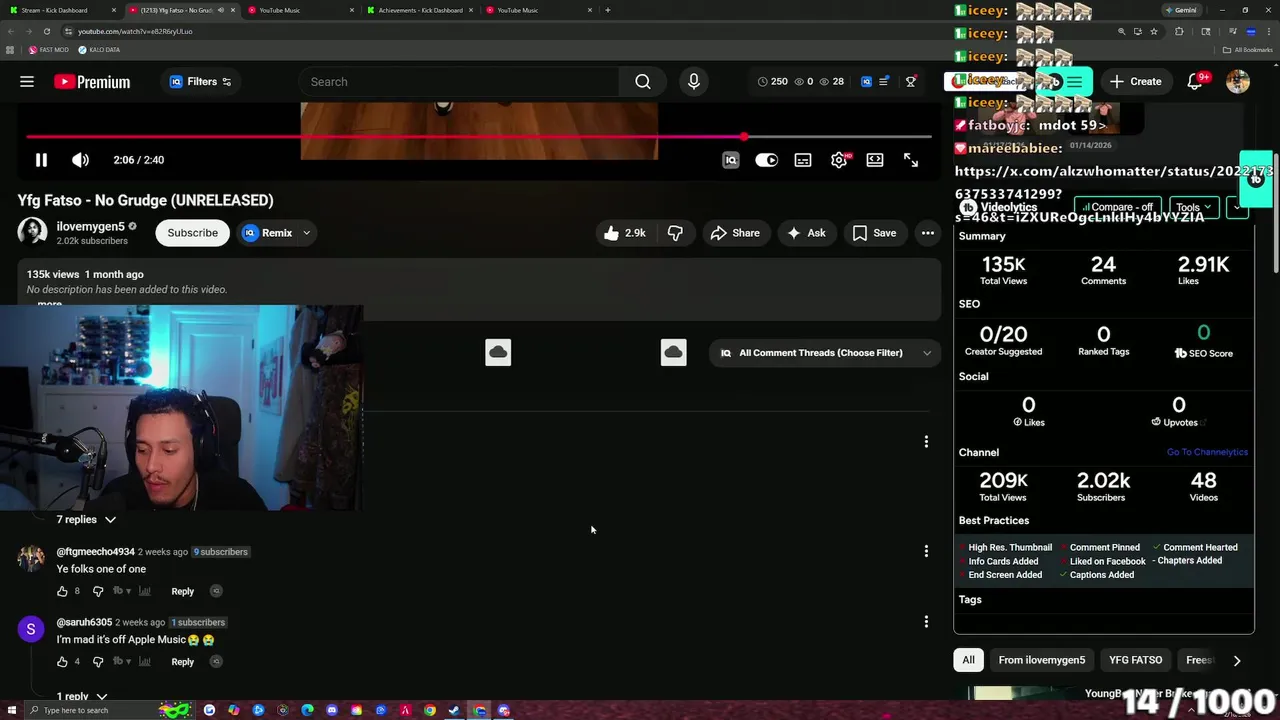1280x720 pixels.
Task: Toggle autoplay switch in player
Action: click(x=766, y=160)
